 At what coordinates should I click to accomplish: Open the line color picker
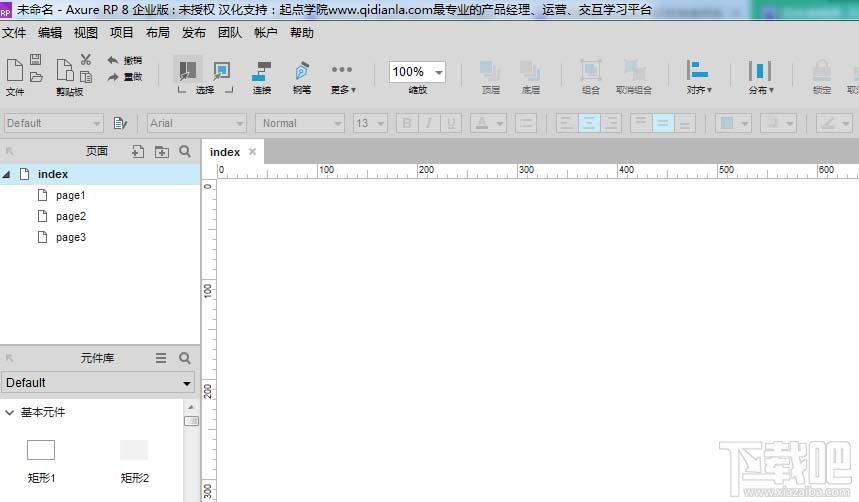point(834,123)
